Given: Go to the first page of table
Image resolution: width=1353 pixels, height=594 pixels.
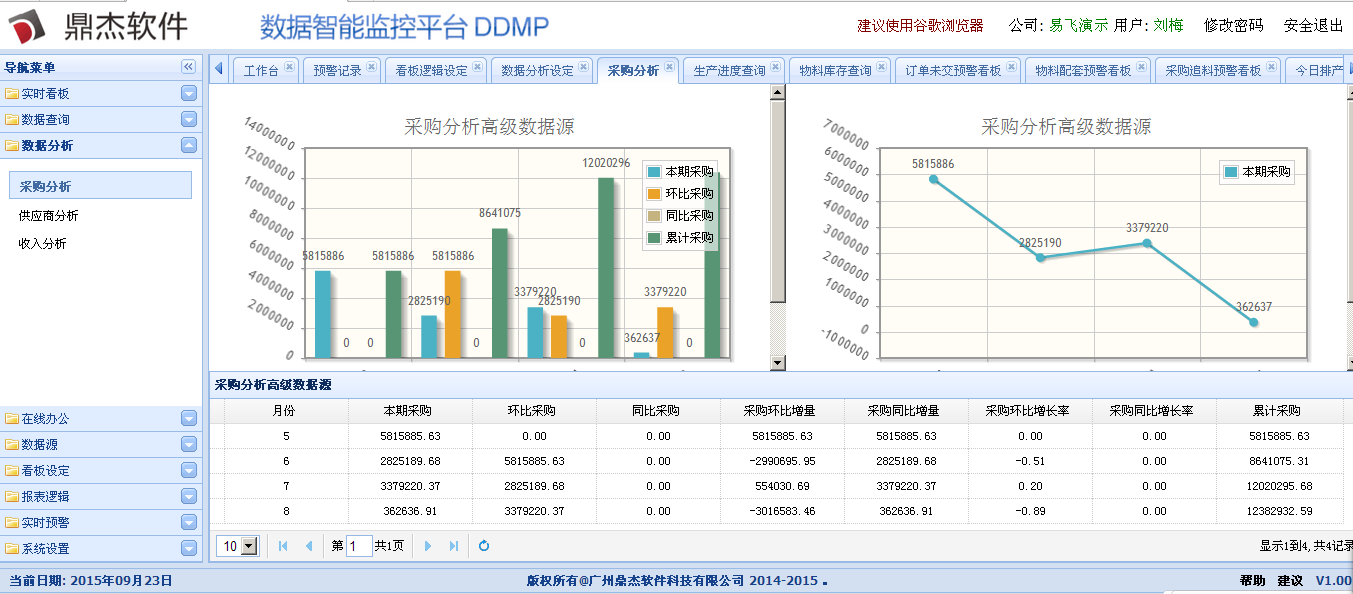Looking at the screenshot, I should pos(283,546).
